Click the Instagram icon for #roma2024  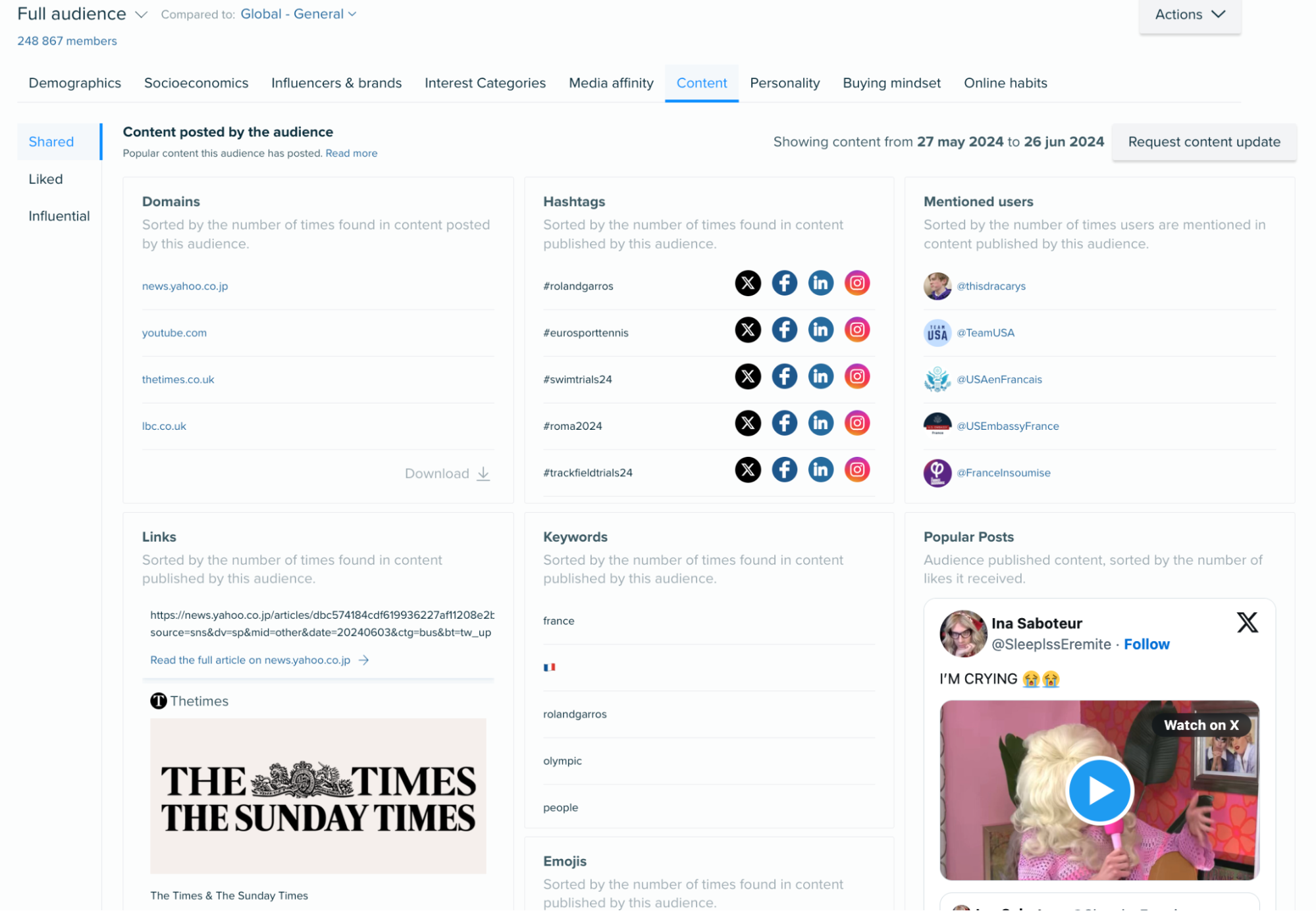pyautogui.click(x=857, y=423)
